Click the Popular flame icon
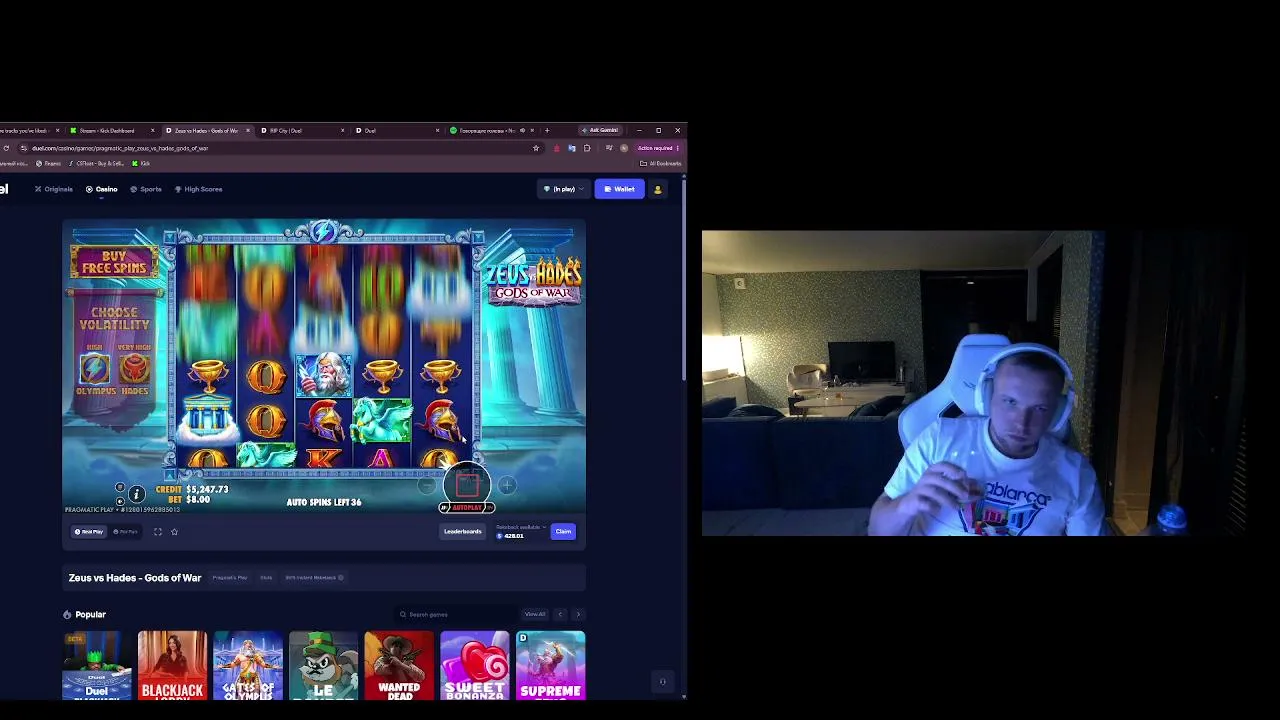Screen dimensions: 1280x720 coord(67,615)
